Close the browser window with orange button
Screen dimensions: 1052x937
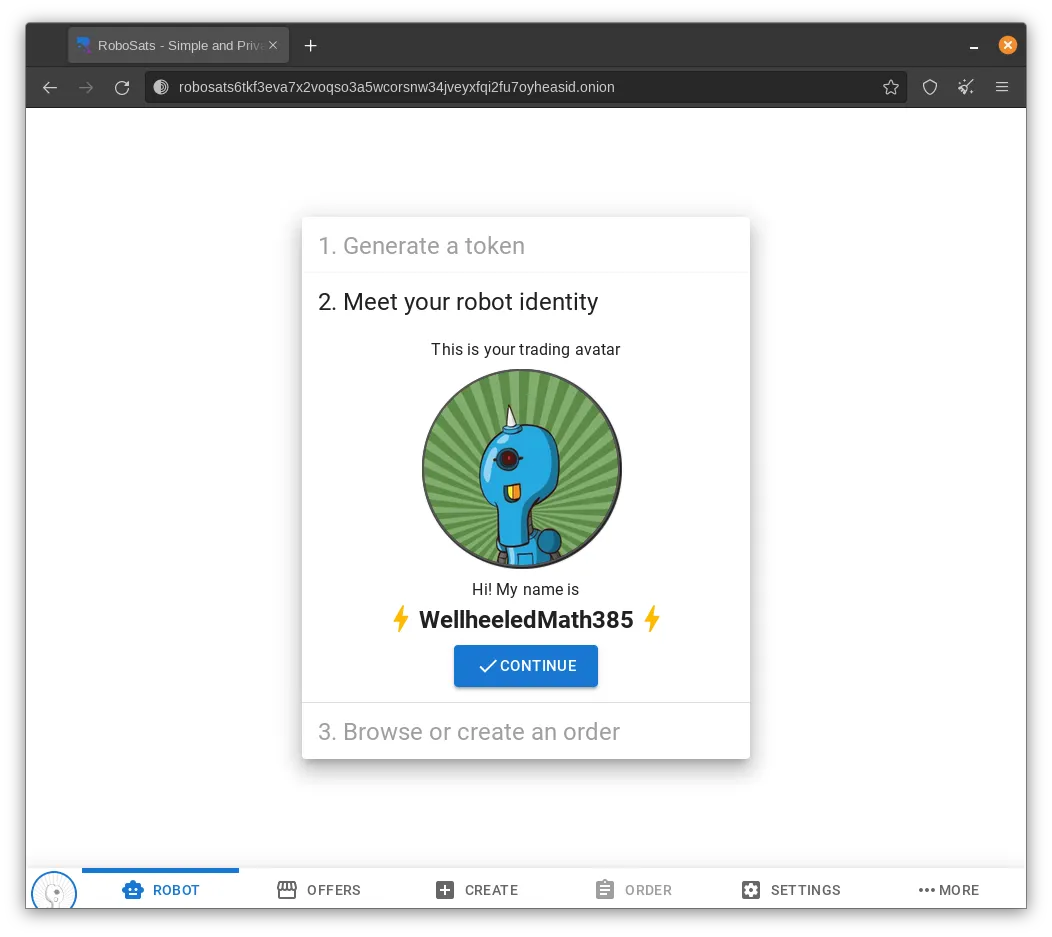coord(1008,45)
